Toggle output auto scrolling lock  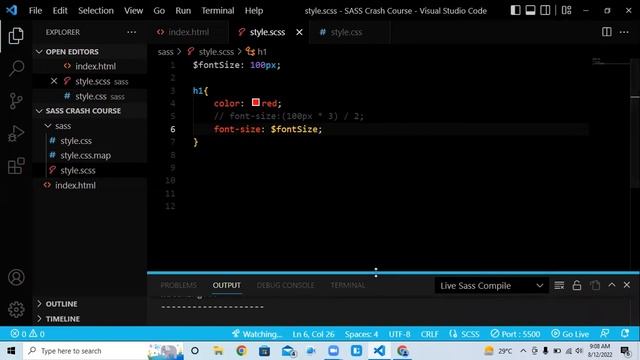pos(577,285)
